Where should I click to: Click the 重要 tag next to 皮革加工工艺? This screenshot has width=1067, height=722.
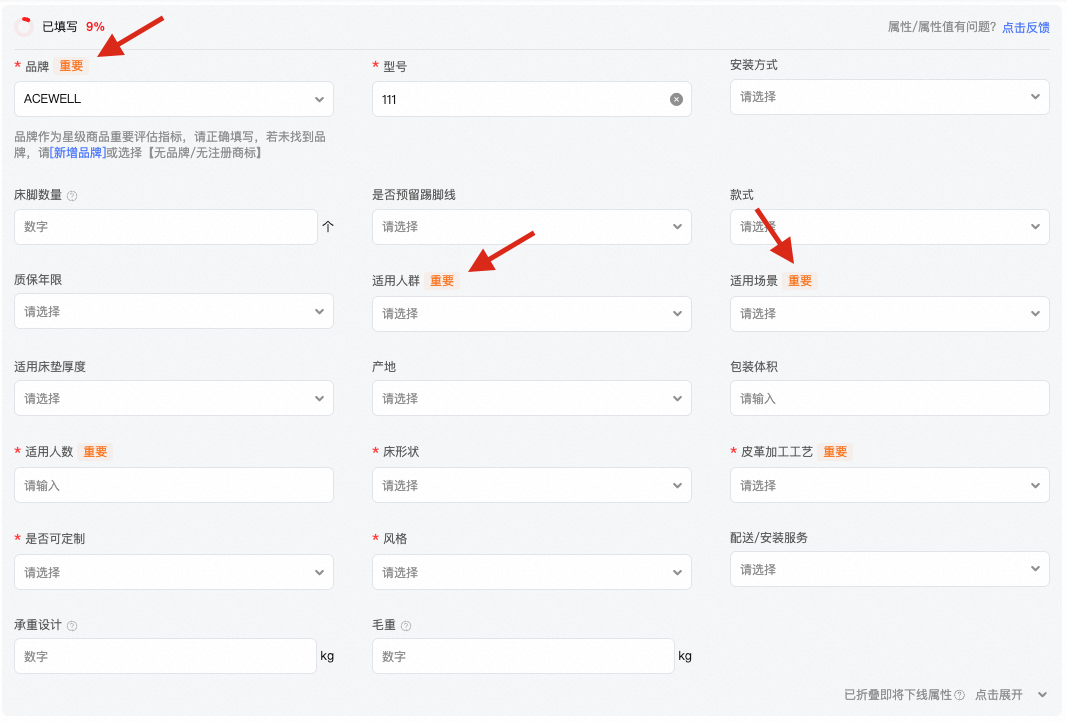coord(835,452)
